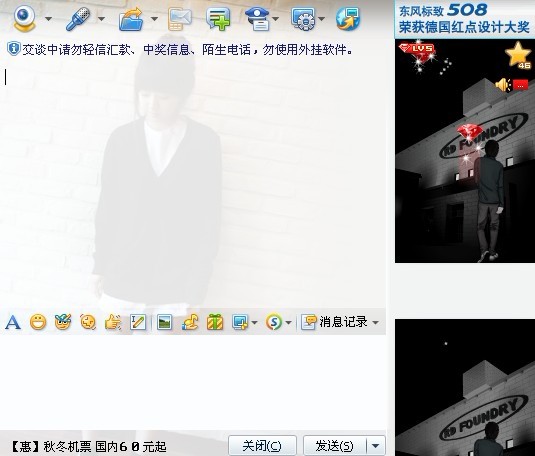Image resolution: width=535 pixels, height=456 pixels.
Task: Create a discussion group with green plus icon
Action: [218, 19]
